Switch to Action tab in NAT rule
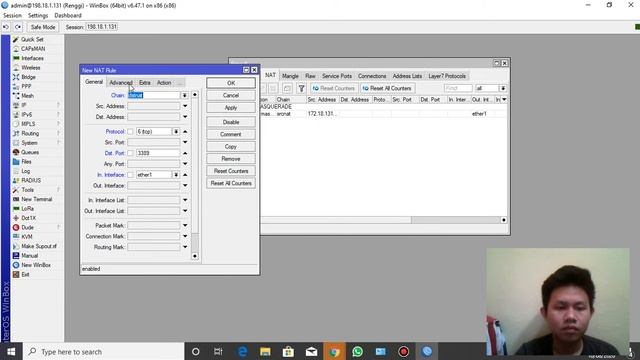This screenshot has width=640, height=360. [164, 83]
